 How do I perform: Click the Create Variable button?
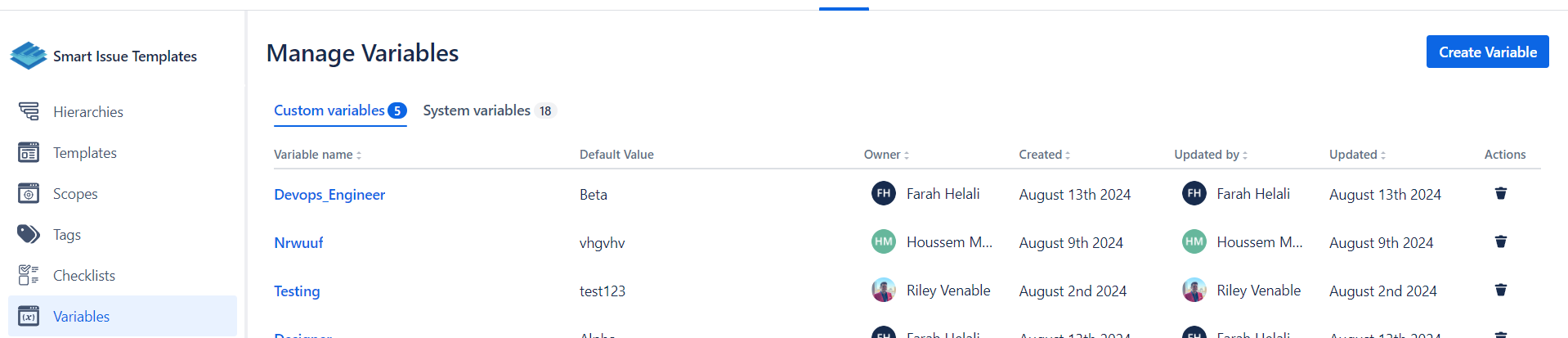(1487, 52)
